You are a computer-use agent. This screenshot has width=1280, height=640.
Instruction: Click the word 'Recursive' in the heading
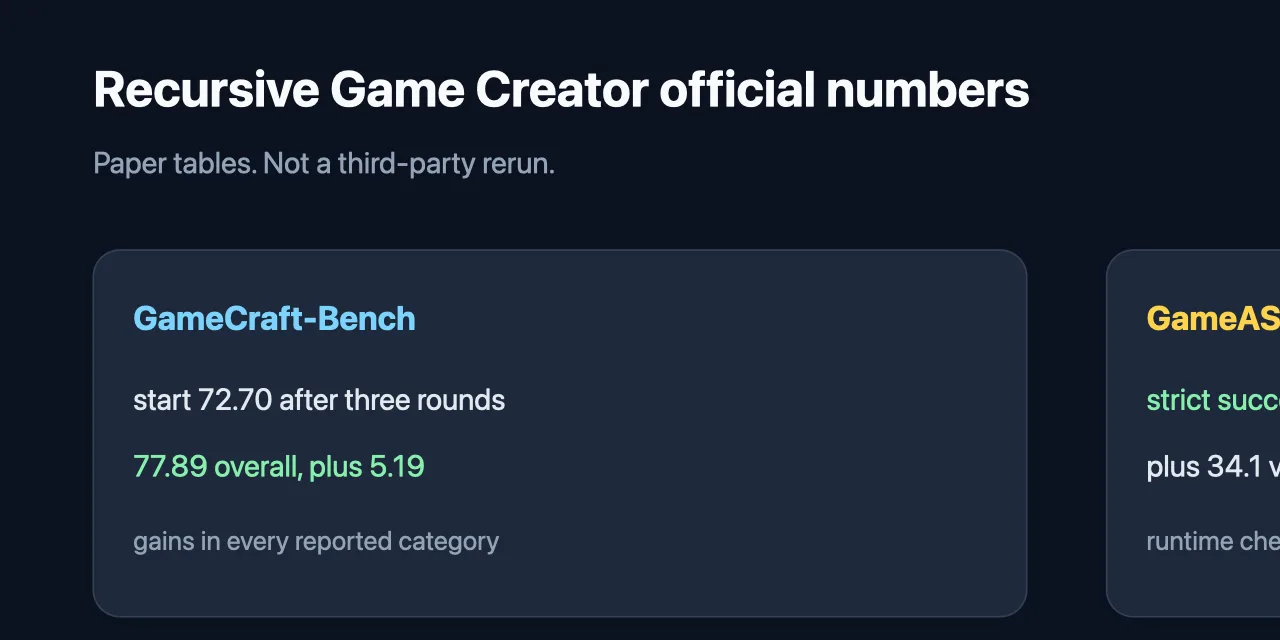pyautogui.click(x=207, y=91)
